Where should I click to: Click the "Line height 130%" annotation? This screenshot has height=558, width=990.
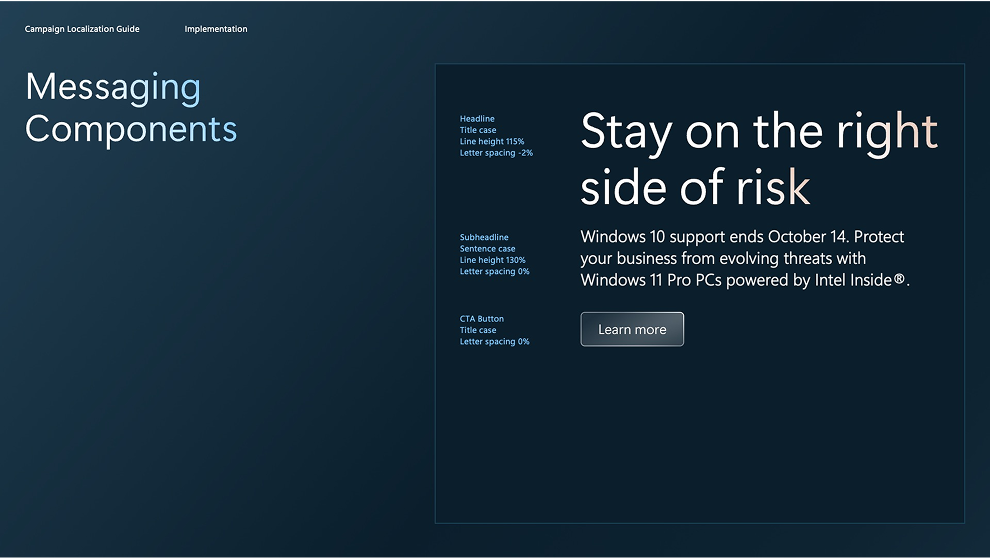[x=492, y=260]
